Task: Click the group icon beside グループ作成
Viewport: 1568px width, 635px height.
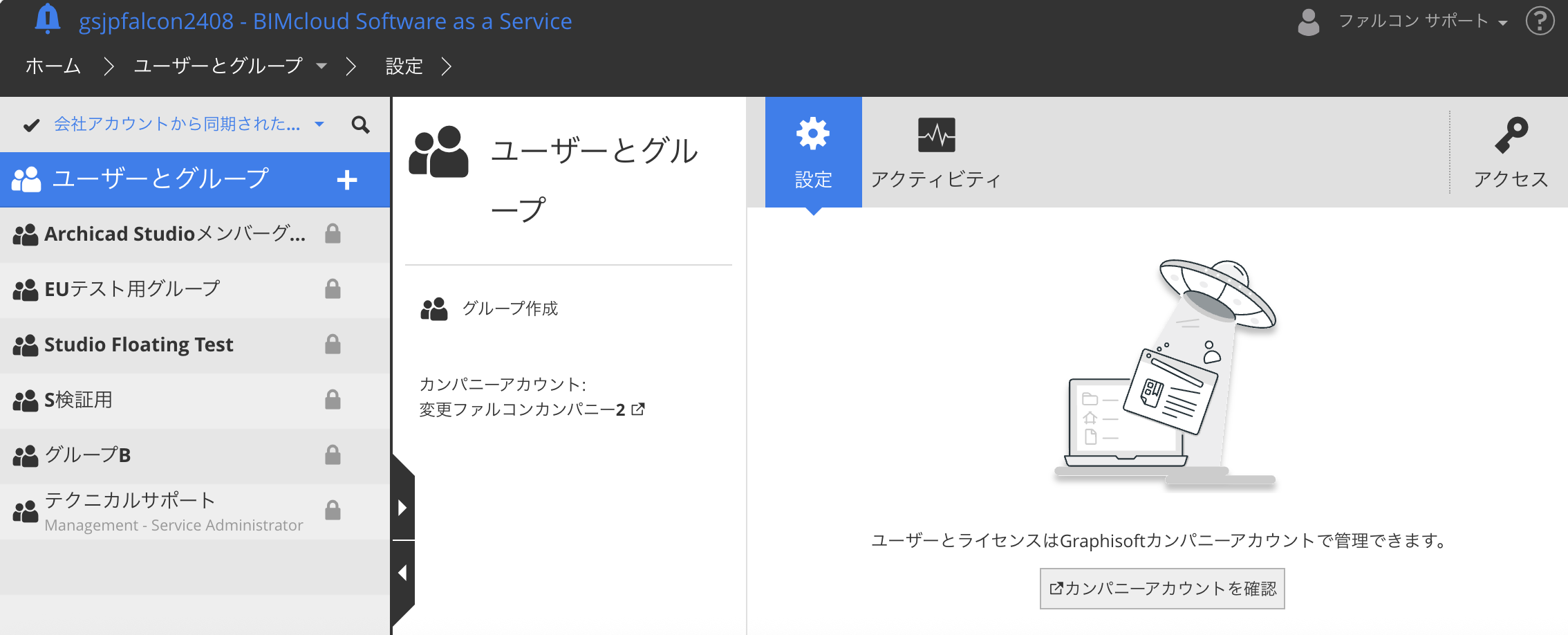Action: click(434, 309)
